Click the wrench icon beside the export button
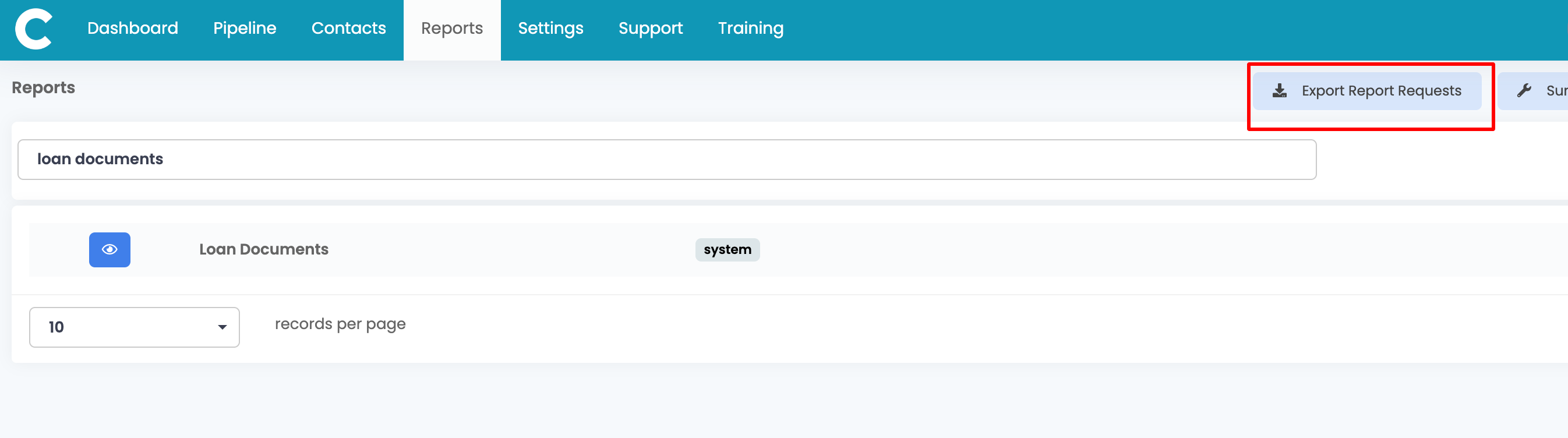The width and height of the screenshot is (1568, 438). (x=1524, y=91)
